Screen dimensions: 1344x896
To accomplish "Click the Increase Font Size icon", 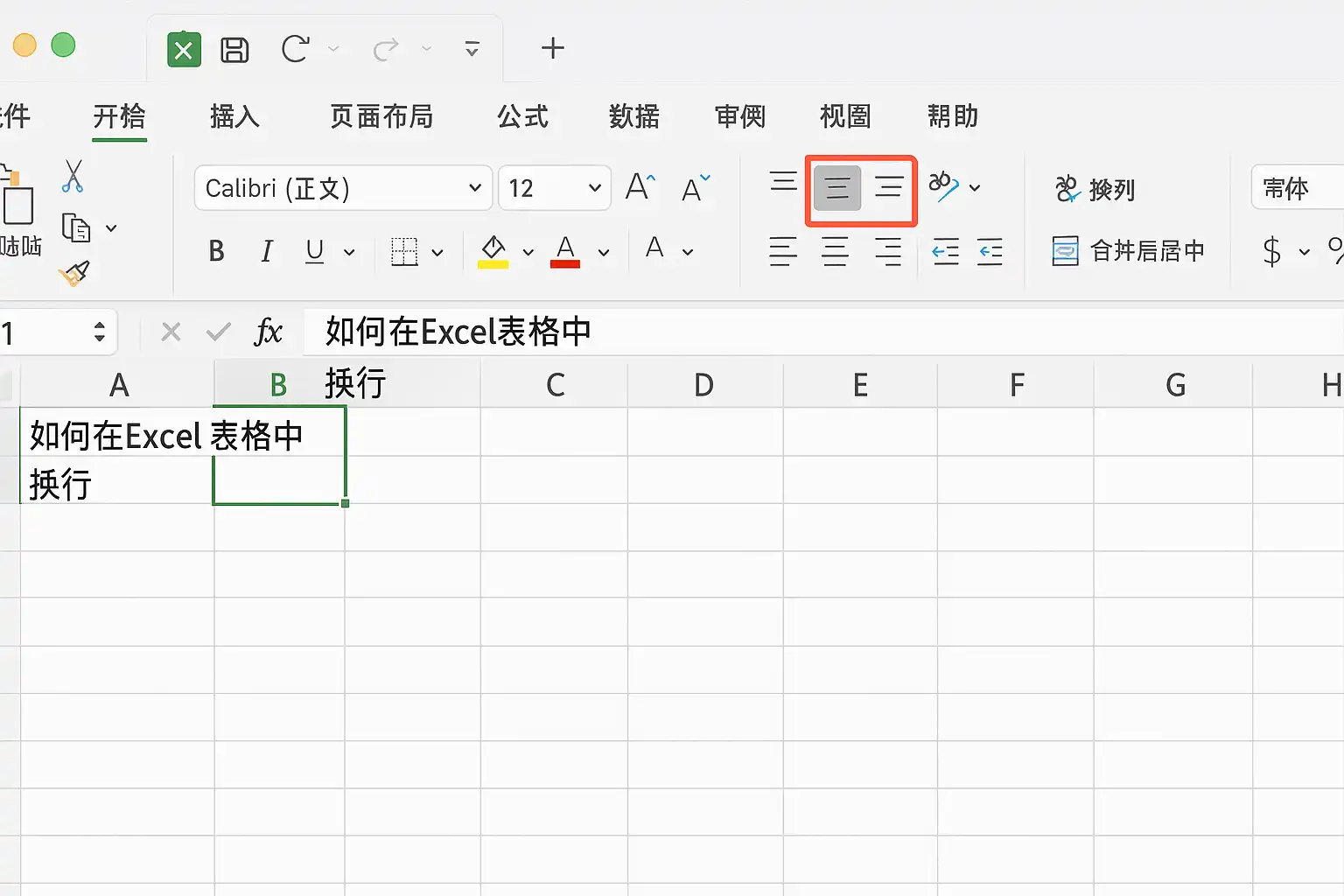I will coord(640,186).
